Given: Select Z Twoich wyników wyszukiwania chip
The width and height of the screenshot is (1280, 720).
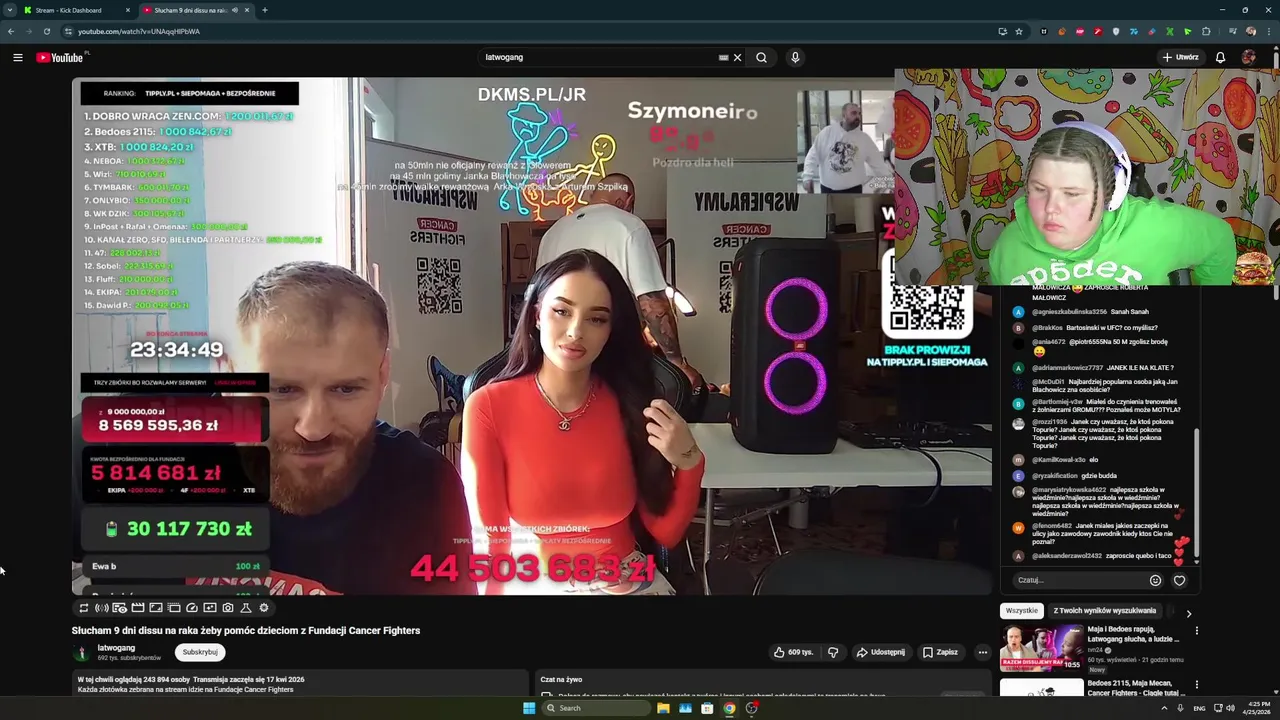Looking at the screenshot, I should (x=1105, y=611).
